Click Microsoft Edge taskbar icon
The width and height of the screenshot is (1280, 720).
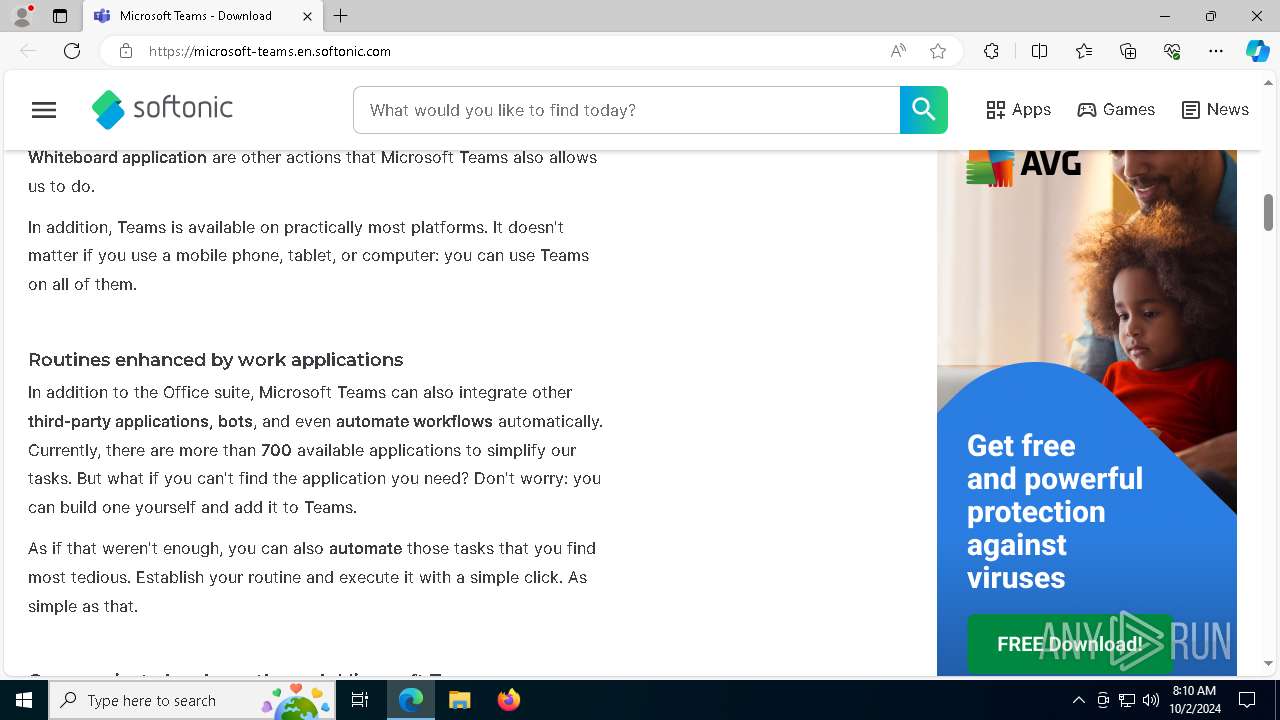[411, 700]
